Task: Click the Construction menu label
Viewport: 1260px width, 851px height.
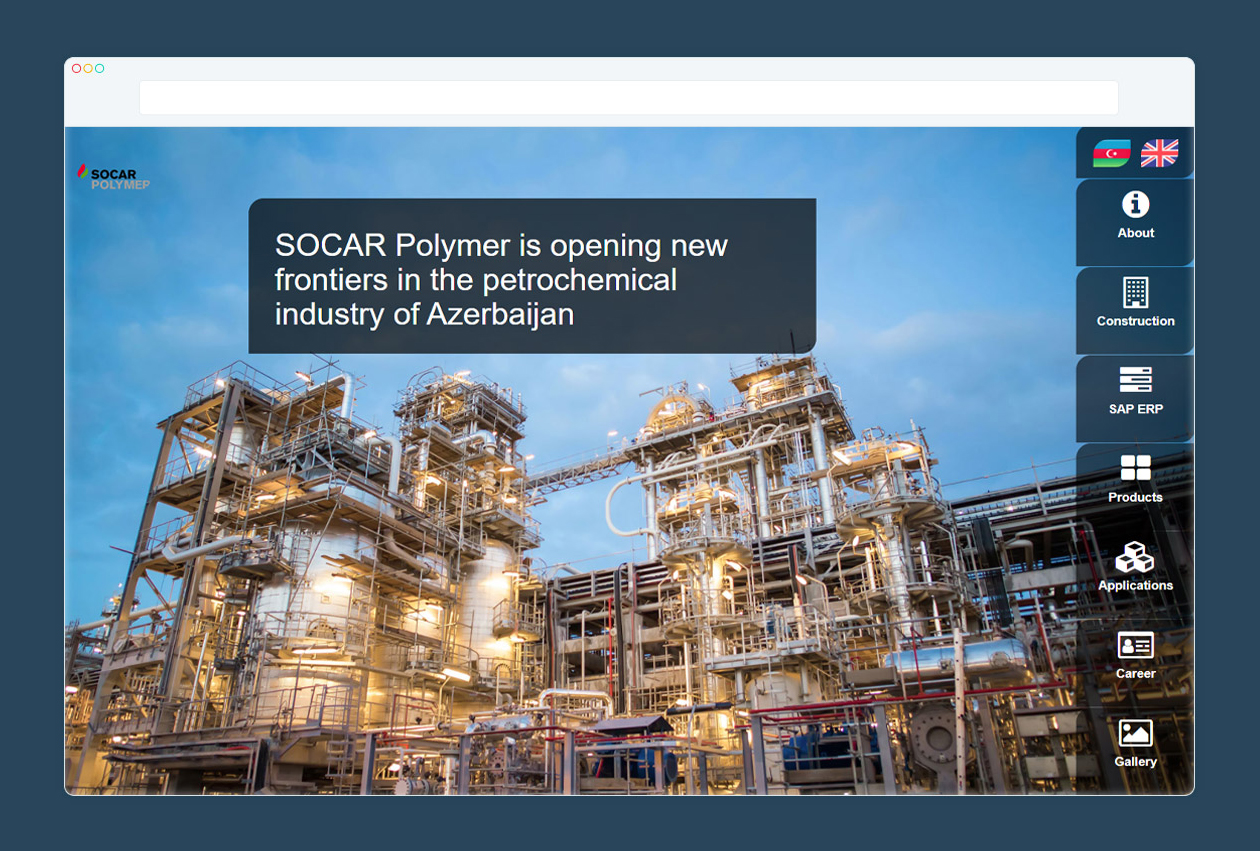Action: click(x=1136, y=321)
